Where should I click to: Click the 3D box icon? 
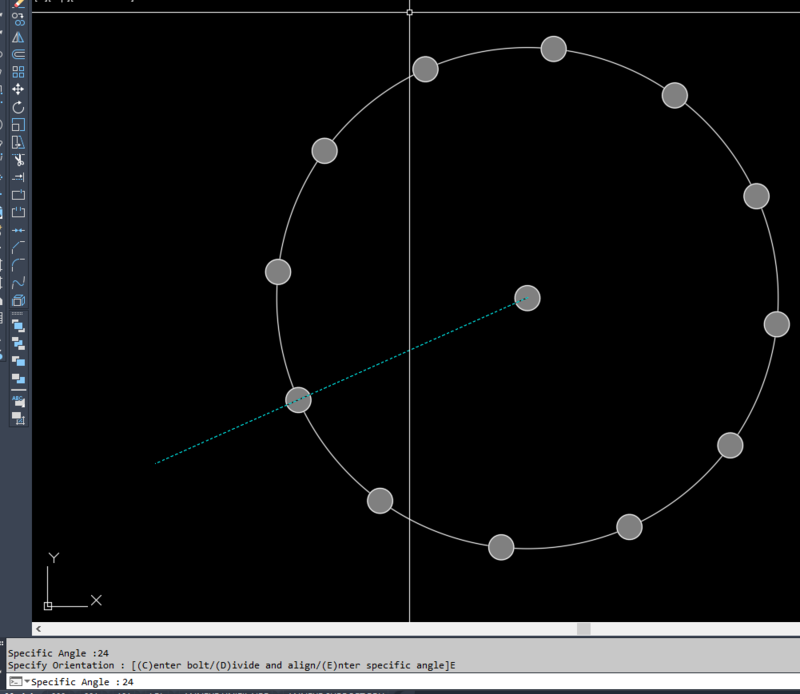click(x=18, y=300)
